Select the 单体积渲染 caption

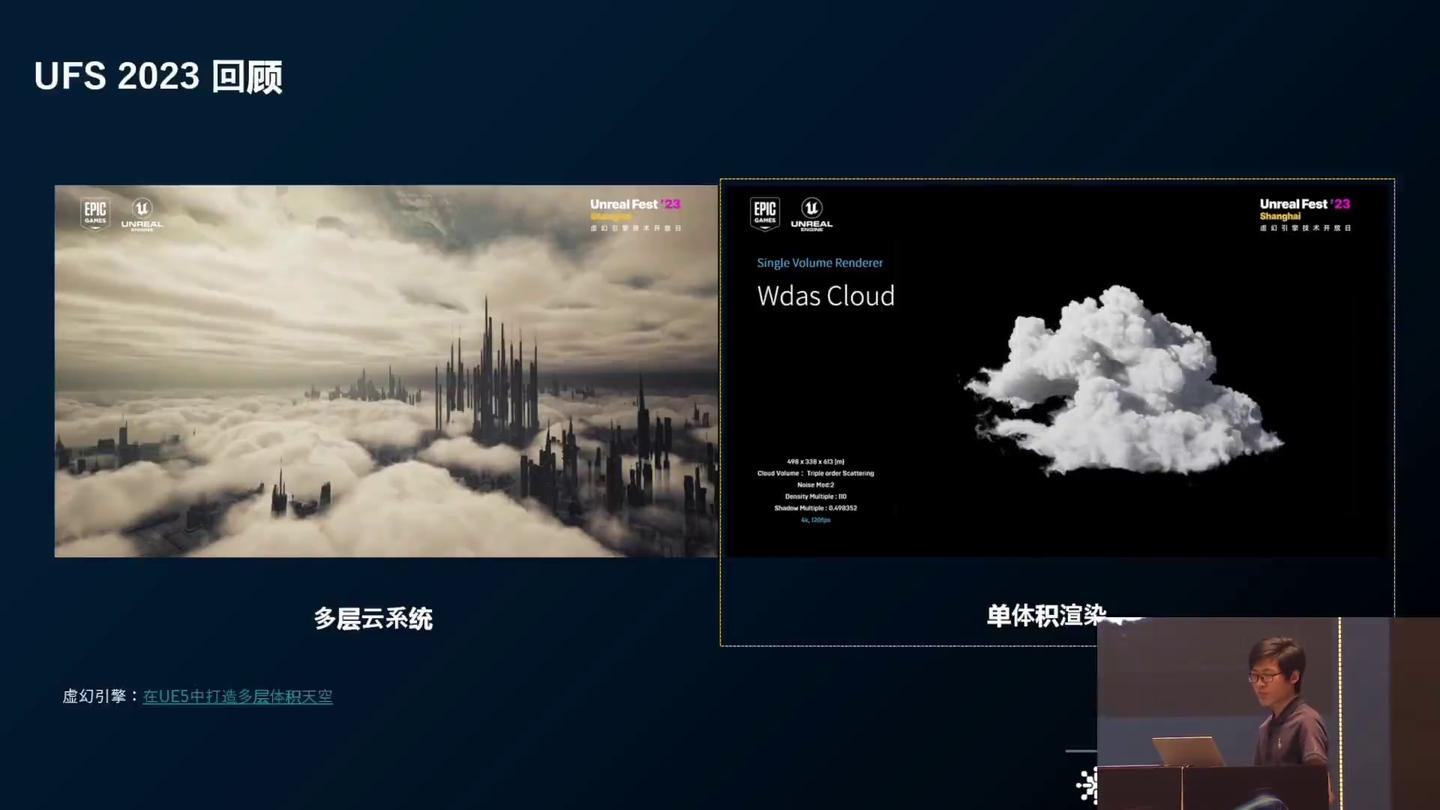pos(1047,616)
